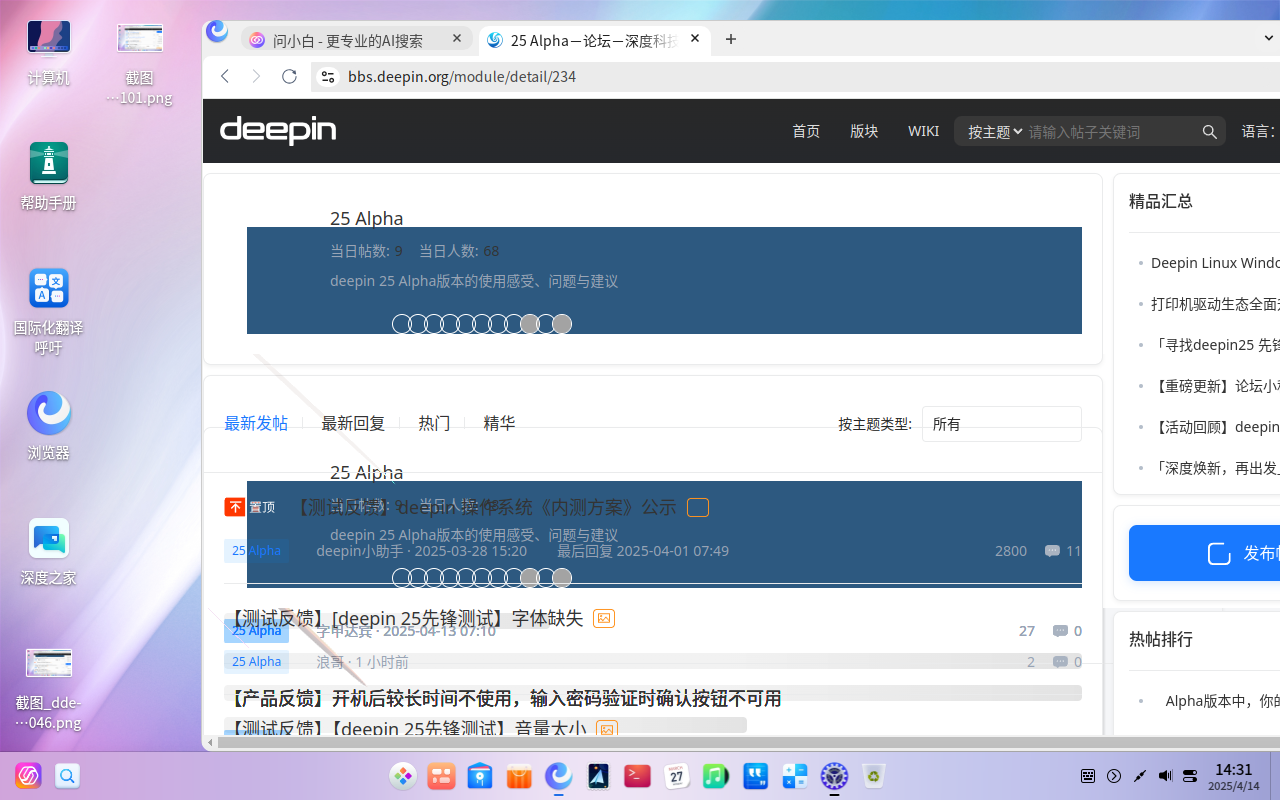Open the trash in the dock

tap(874, 776)
